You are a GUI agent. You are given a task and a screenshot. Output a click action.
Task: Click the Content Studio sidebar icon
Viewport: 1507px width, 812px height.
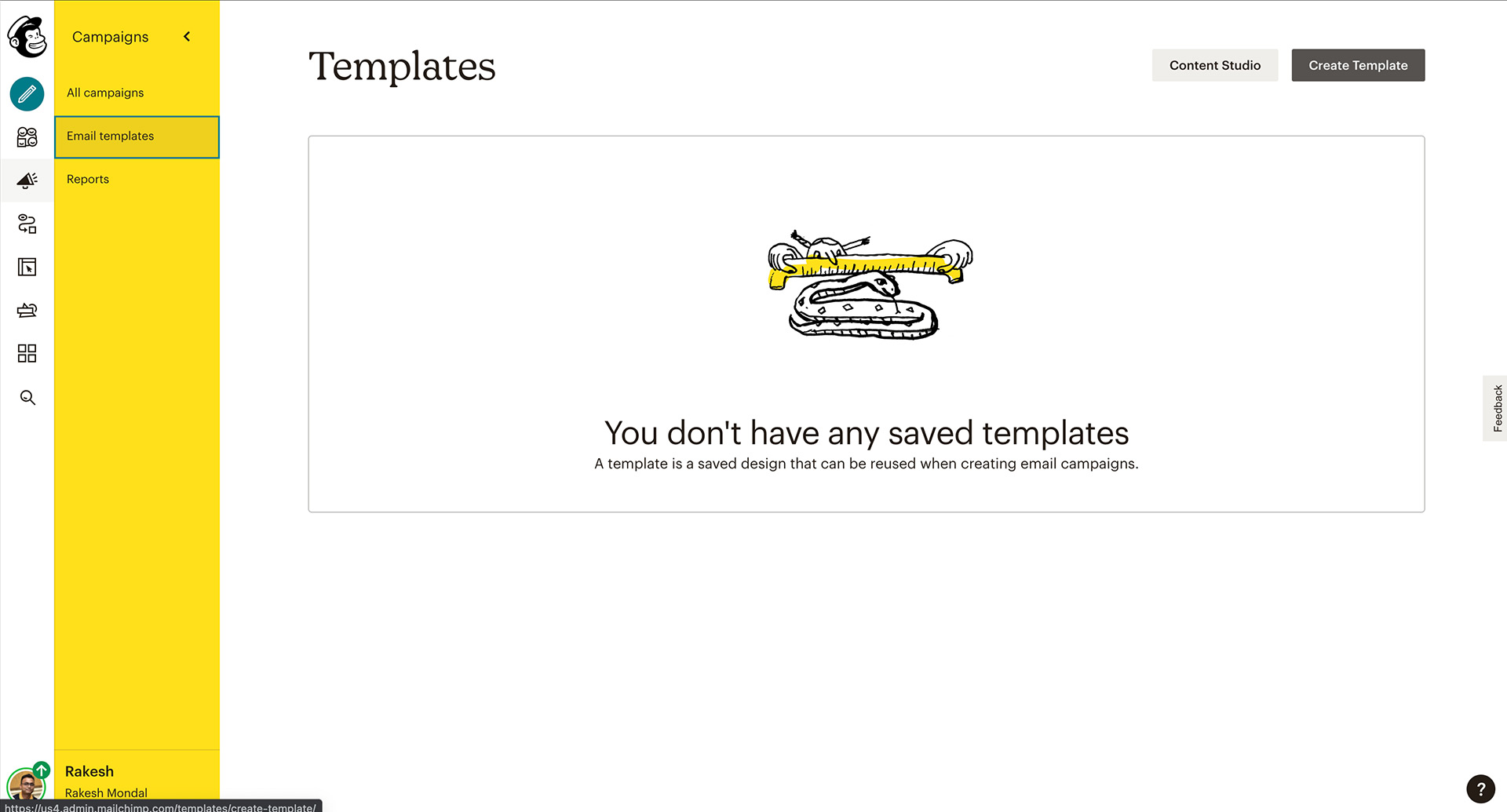pos(27,311)
